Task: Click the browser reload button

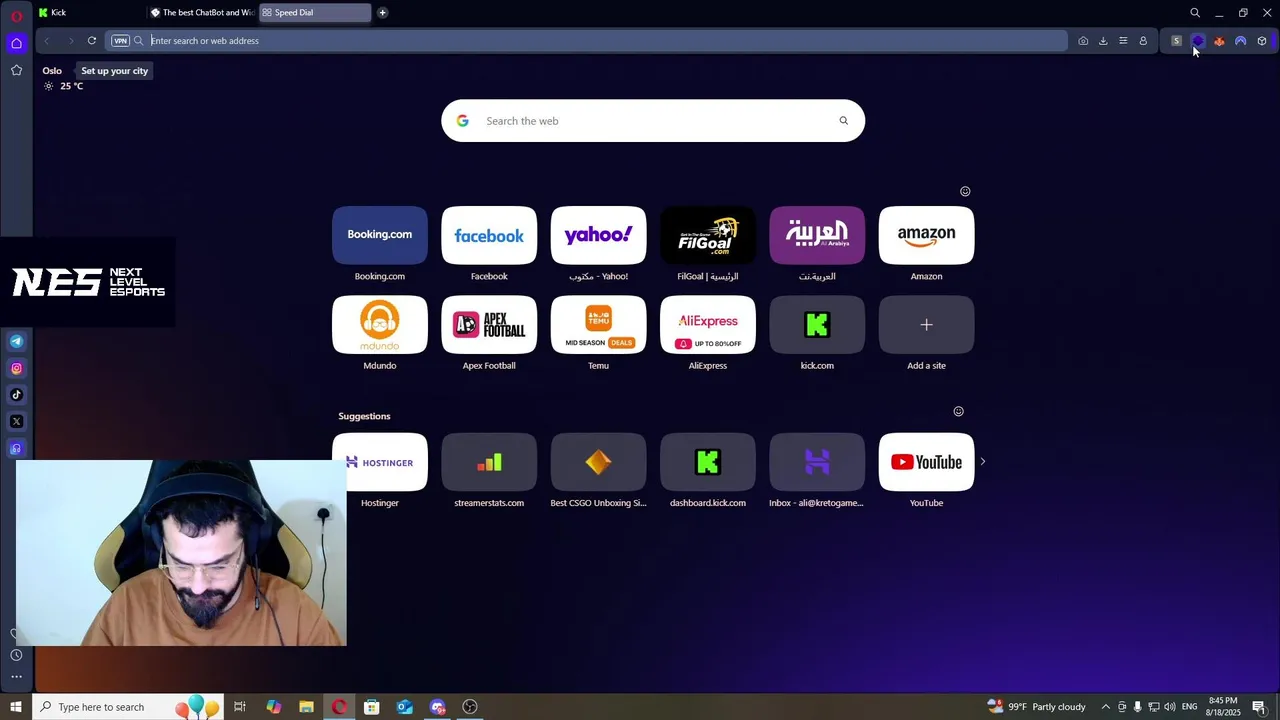Action: click(91, 41)
